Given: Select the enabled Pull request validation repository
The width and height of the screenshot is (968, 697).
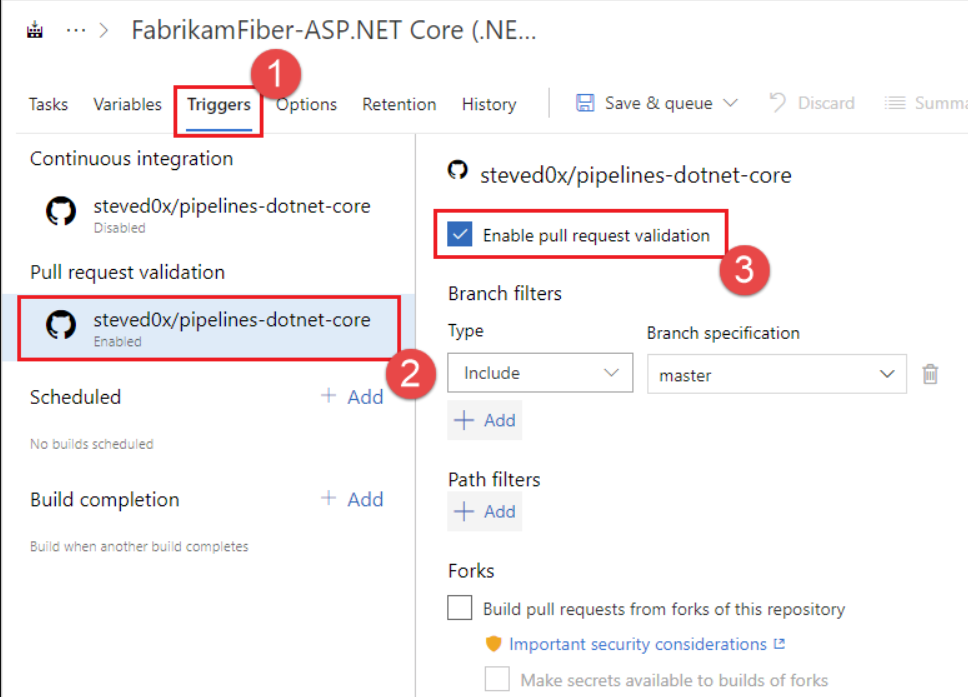Looking at the screenshot, I should 209,328.
